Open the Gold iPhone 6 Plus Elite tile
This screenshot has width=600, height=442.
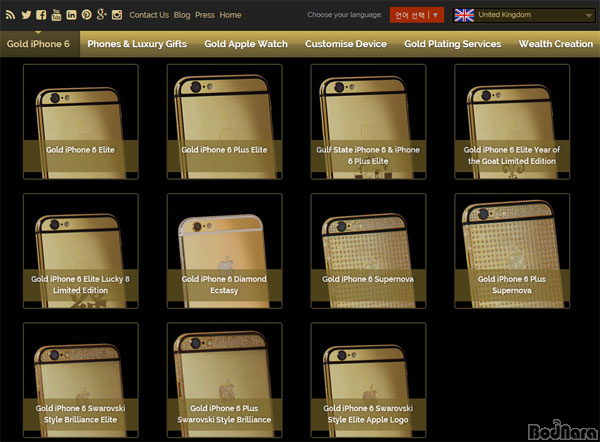(x=225, y=122)
